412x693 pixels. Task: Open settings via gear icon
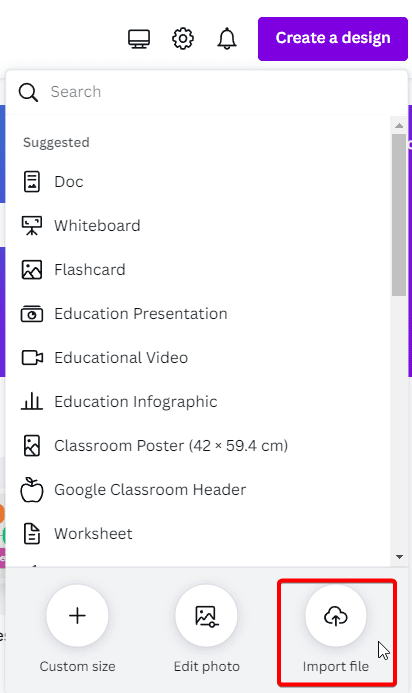pos(183,39)
